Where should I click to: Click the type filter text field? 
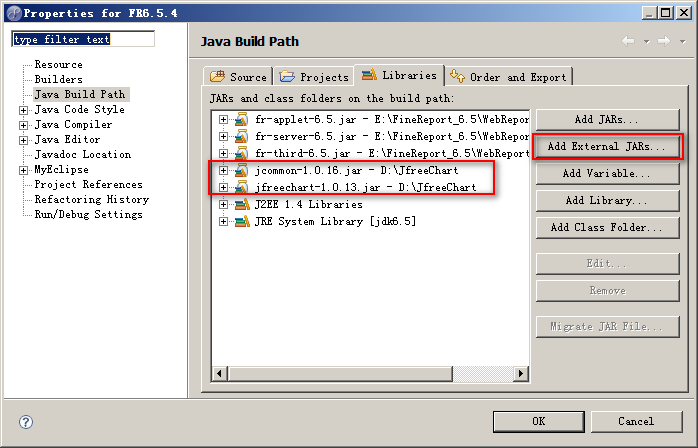click(x=83, y=39)
